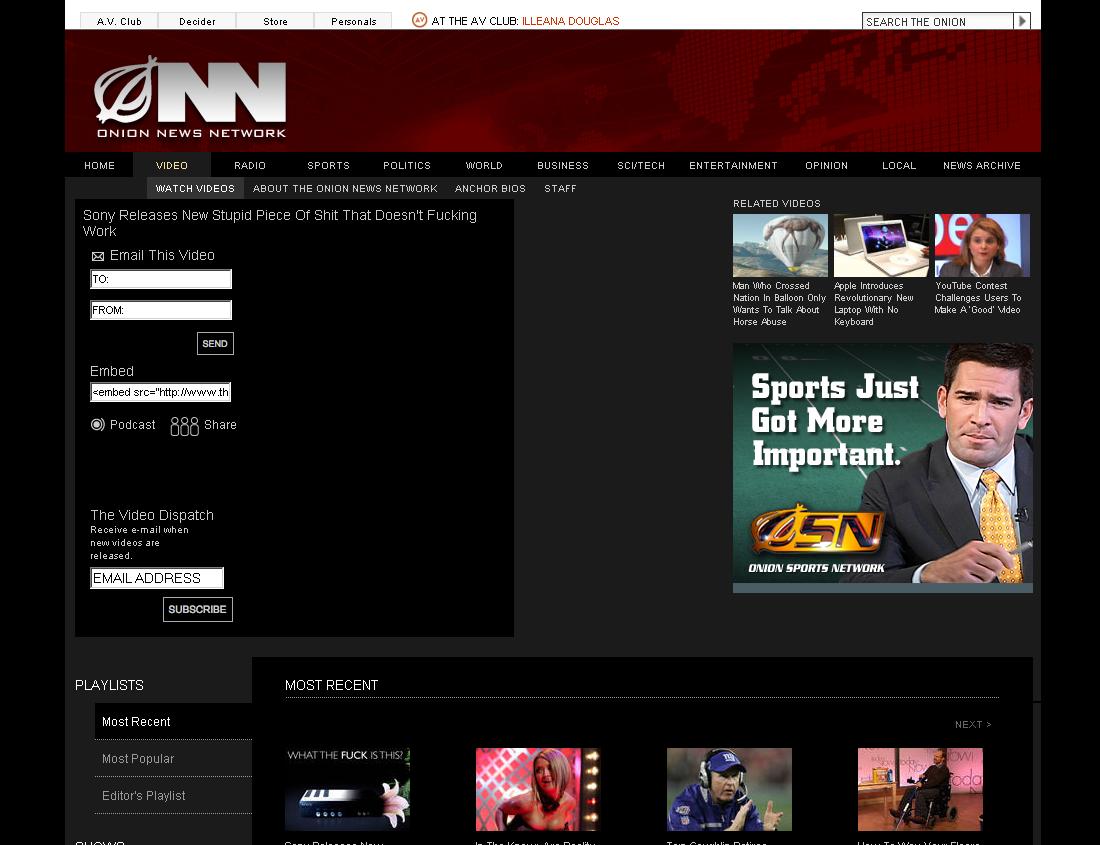Go to the HOME menu item
The width and height of the screenshot is (1100, 845).
(100, 165)
